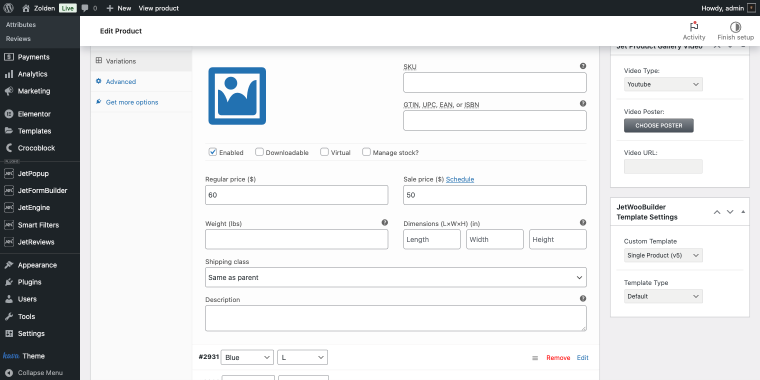Click New in admin bar
Image resolution: width=760 pixels, height=380 pixels.
coord(119,8)
